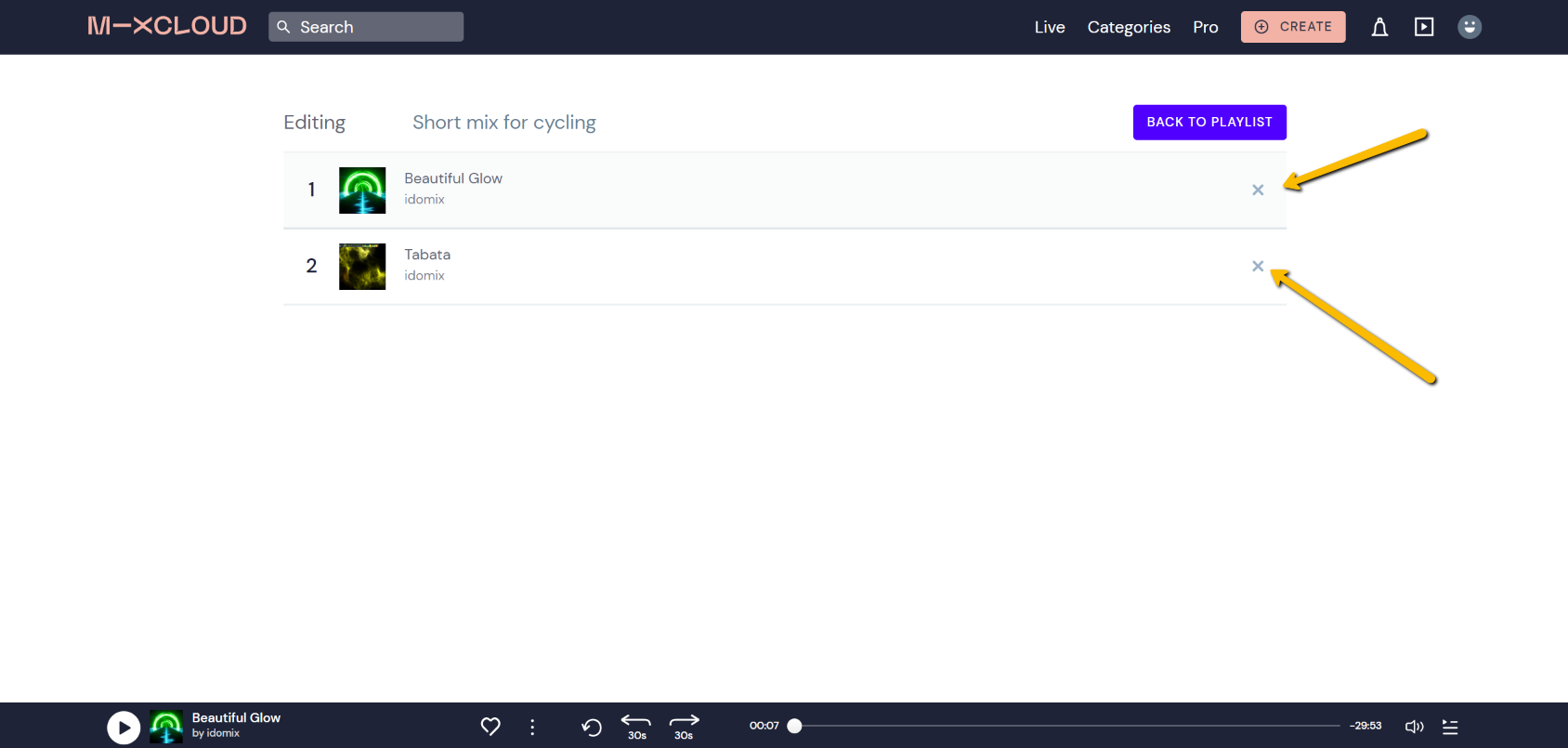This screenshot has width=1568, height=748.
Task: Favorite the current track with heart icon
Action: pyautogui.click(x=490, y=727)
